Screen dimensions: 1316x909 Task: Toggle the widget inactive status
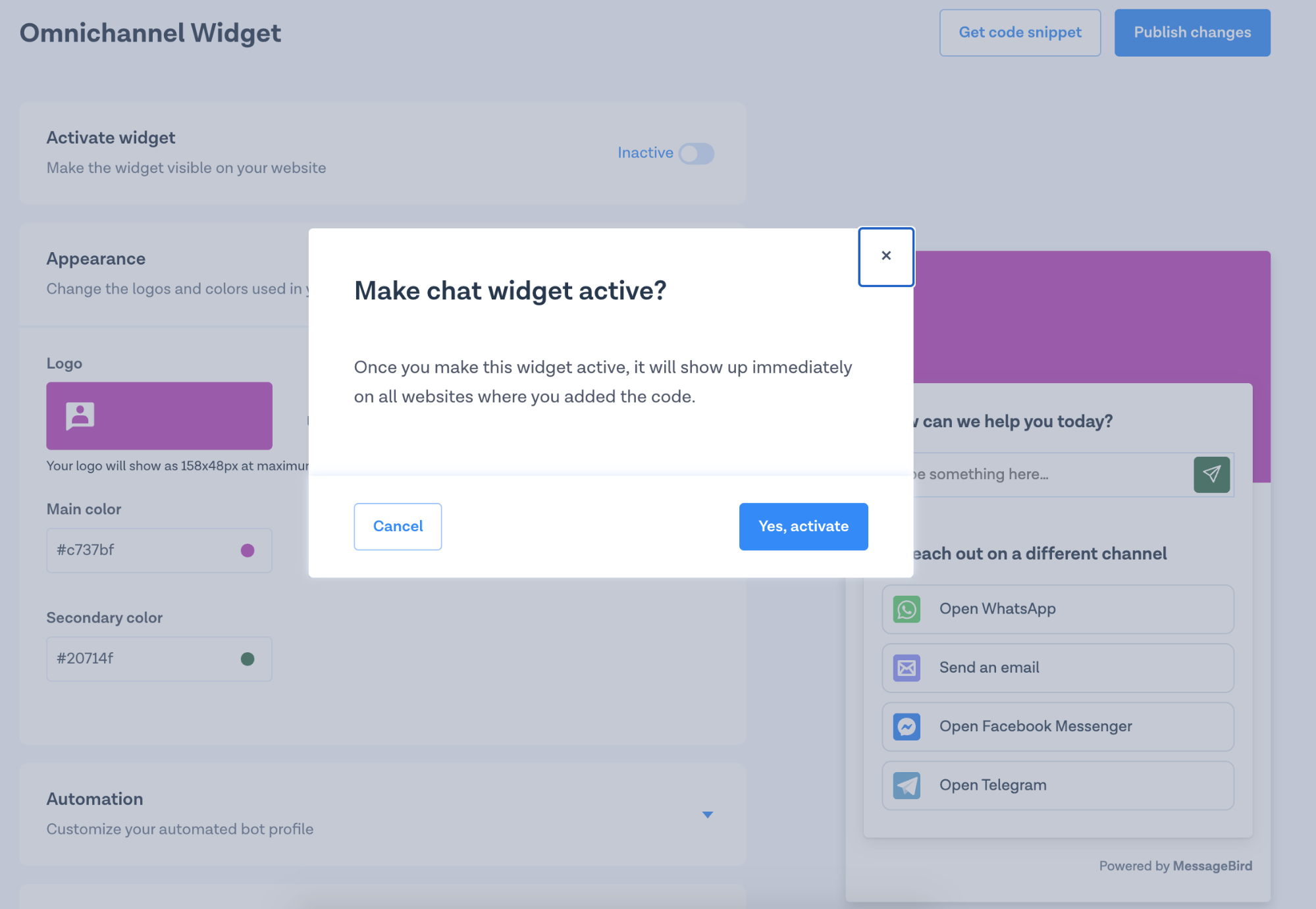tap(697, 153)
